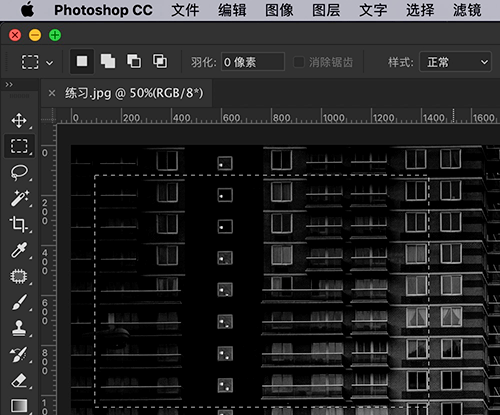The height and width of the screenshot is (415, 500).
Task: Select the Eyedropper tool
Action: coord(19,250)
